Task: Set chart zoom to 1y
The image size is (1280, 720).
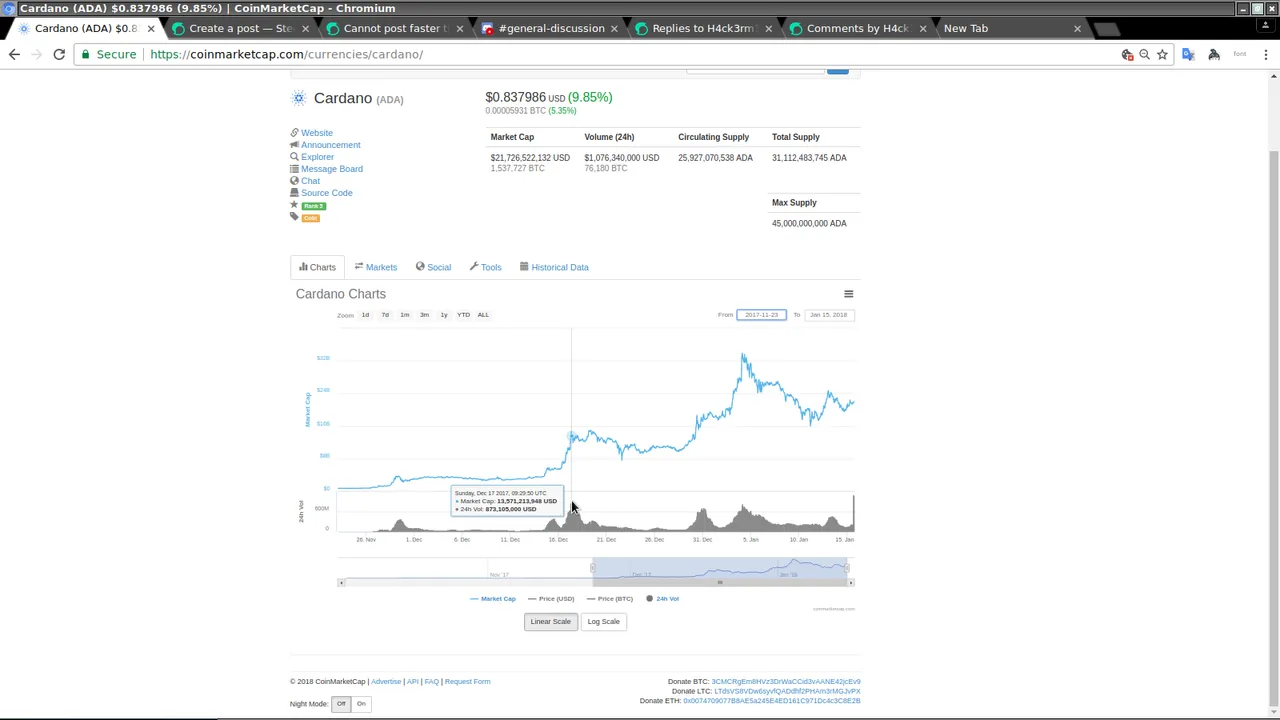Action: tap(444, 315)
